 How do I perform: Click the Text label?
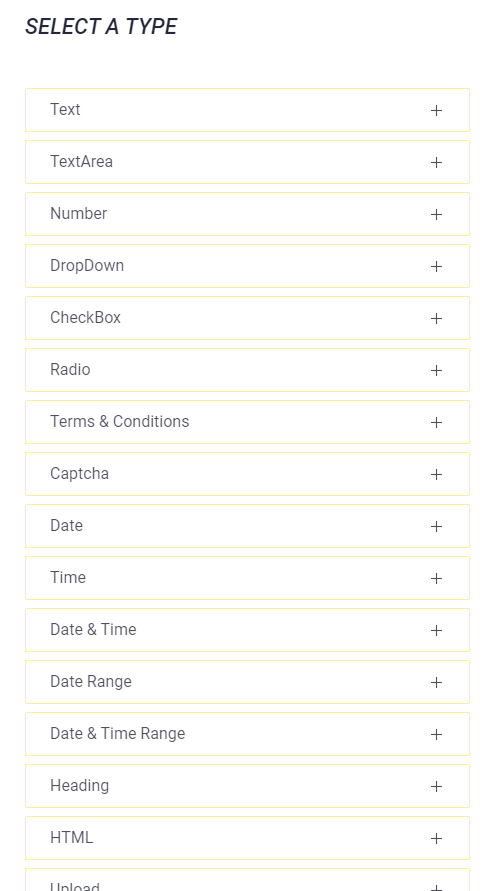(65, 109)
